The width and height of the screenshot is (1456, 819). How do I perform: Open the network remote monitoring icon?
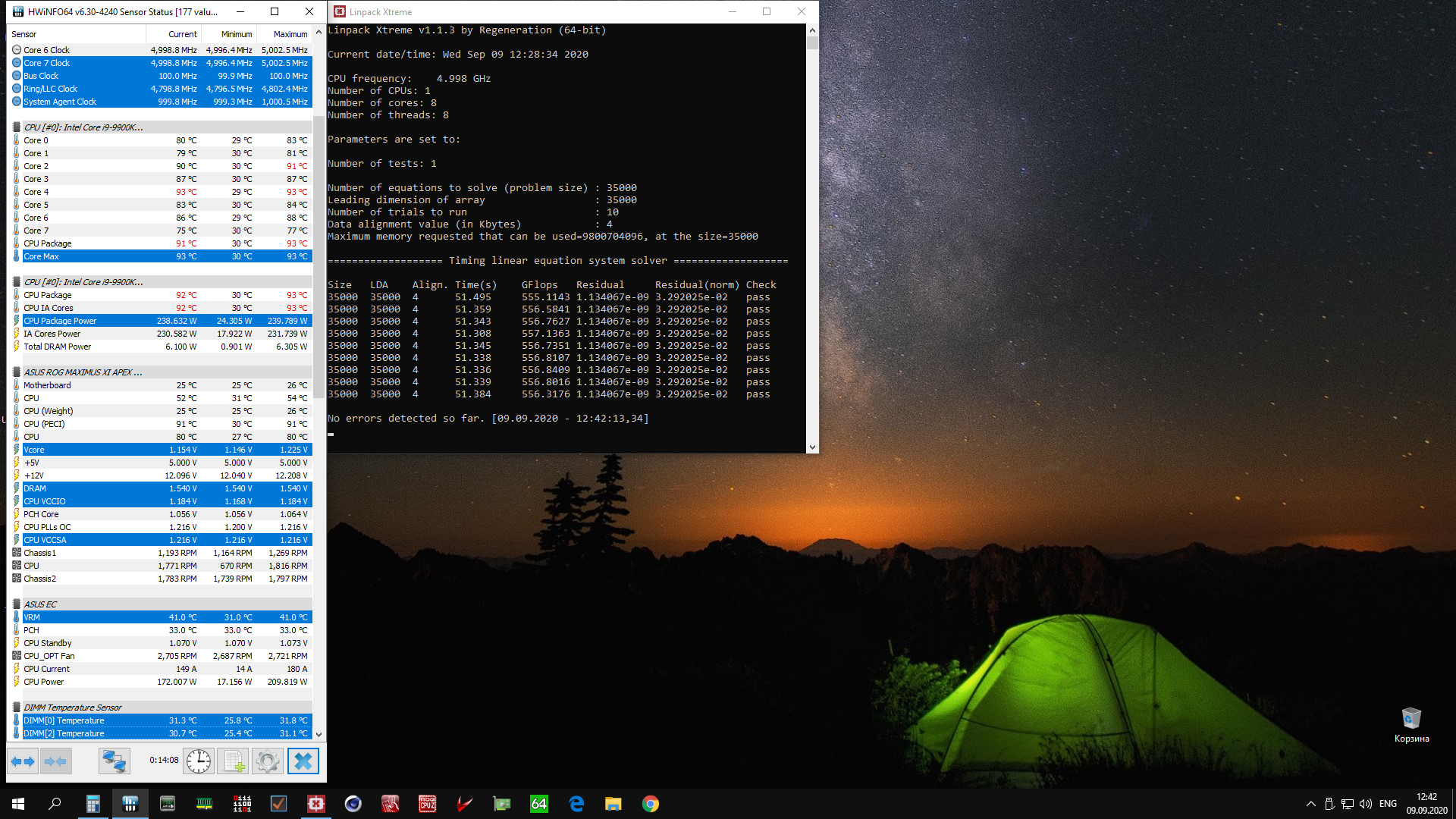tap(115, 761)
